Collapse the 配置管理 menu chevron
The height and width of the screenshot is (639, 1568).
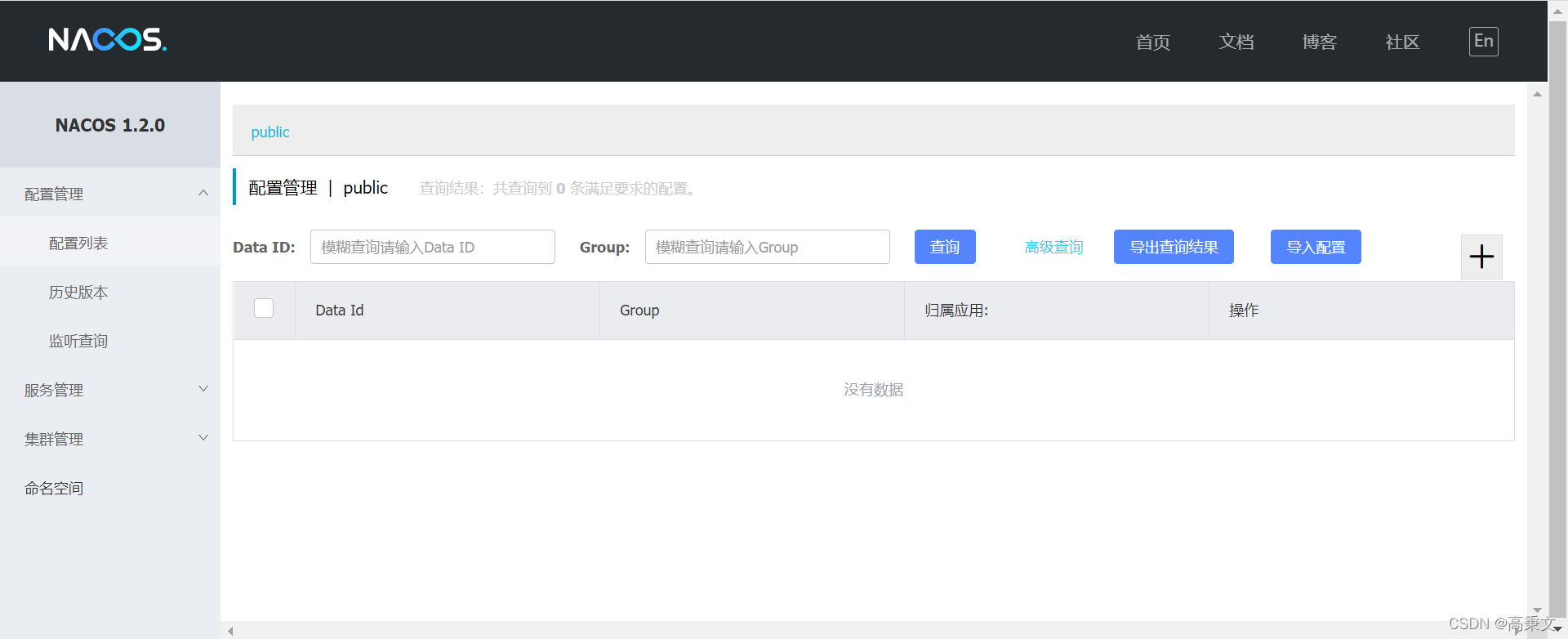tap(203, 193)
